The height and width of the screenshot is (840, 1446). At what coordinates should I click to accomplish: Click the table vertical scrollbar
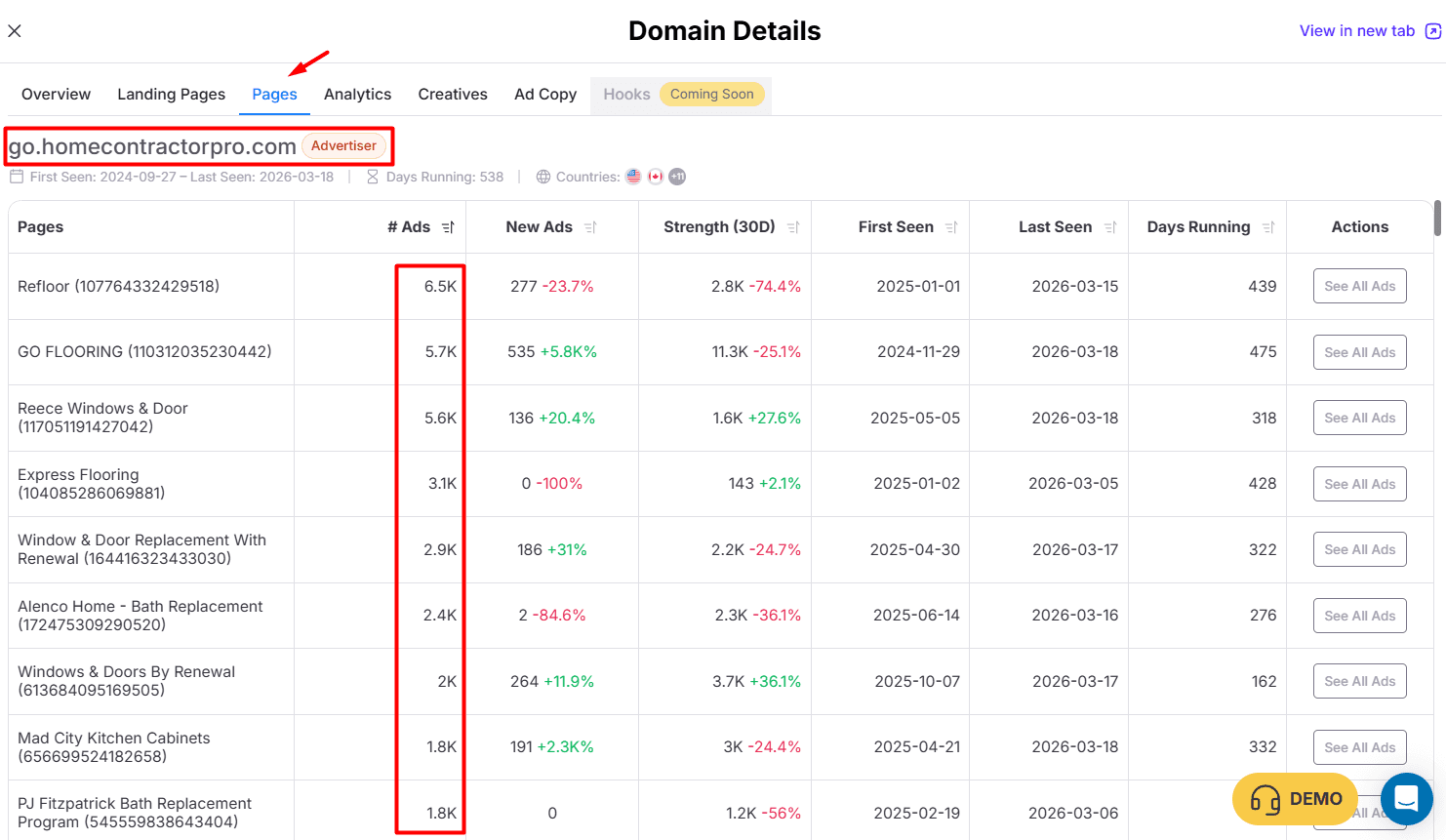click(x=1437, y=219)
